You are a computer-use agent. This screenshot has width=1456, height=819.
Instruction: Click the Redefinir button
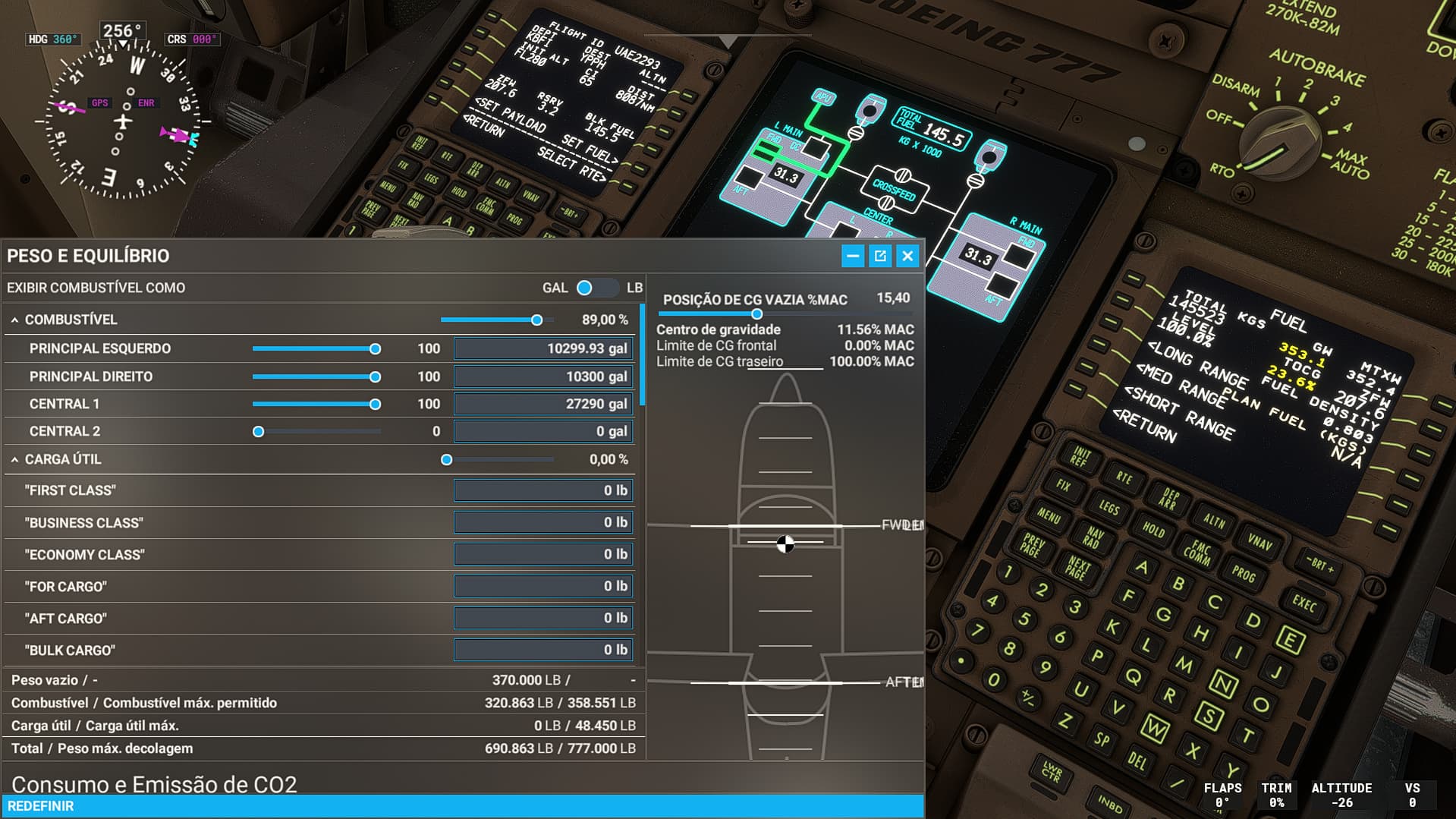pyautogui.click(x=41, y=806)
